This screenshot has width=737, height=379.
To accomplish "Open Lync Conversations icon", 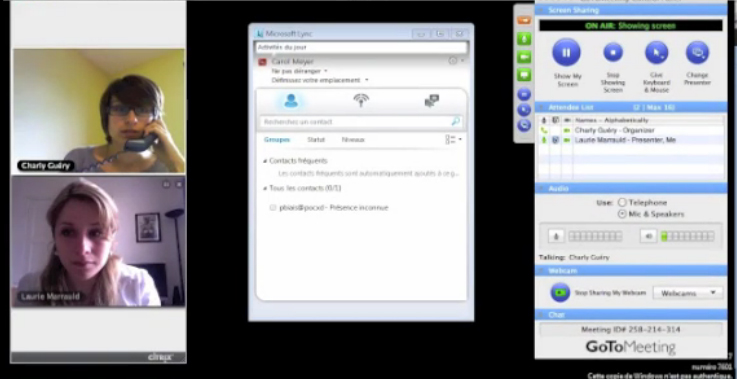I will (x=431, y=101).
